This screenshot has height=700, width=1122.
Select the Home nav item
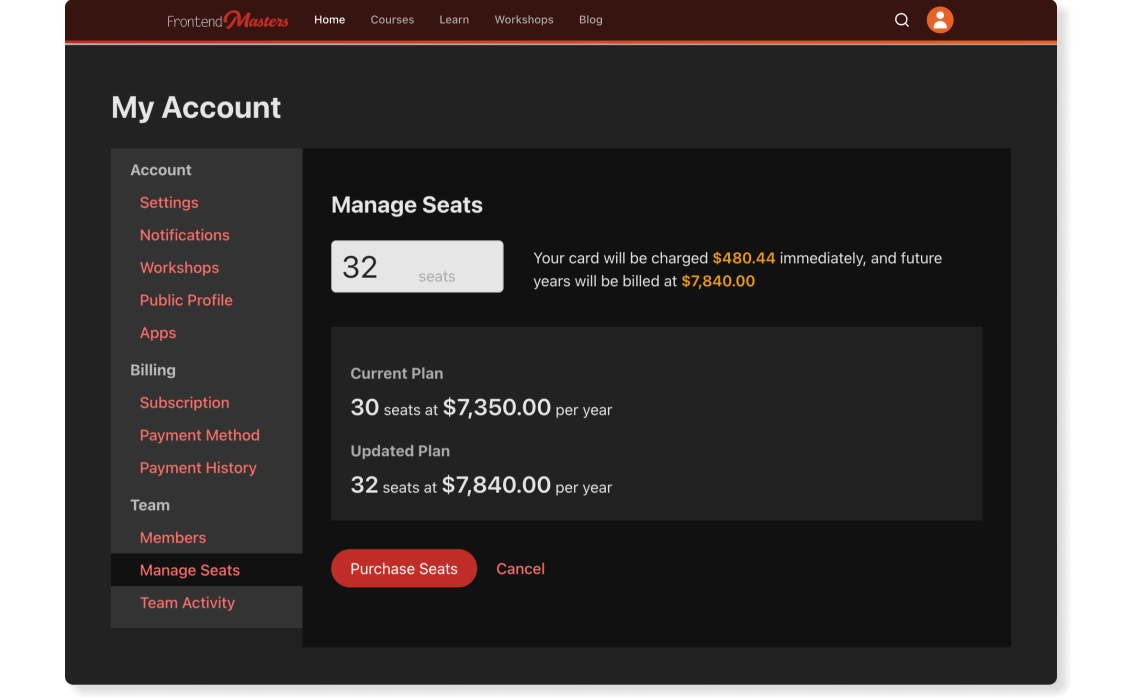point(329,20)
